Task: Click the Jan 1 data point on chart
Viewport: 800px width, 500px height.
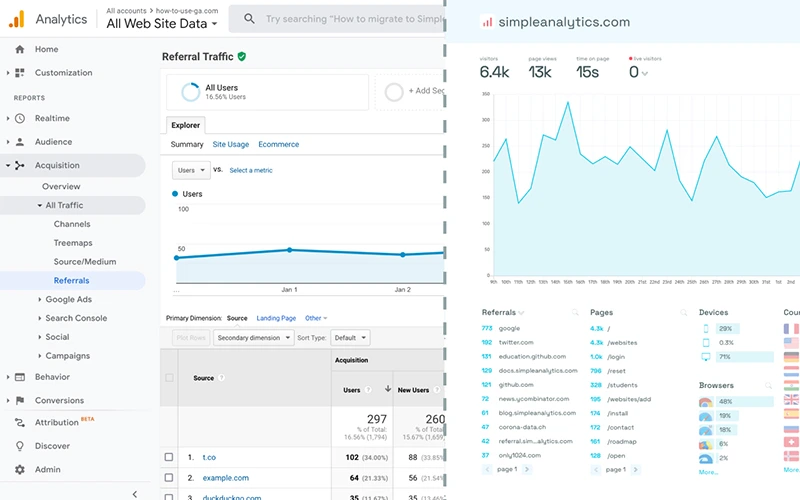Action: (290, 250)
